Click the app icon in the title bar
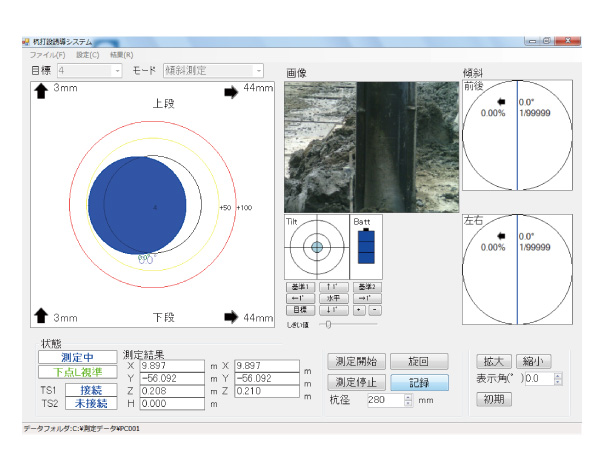 coord(26,41)
